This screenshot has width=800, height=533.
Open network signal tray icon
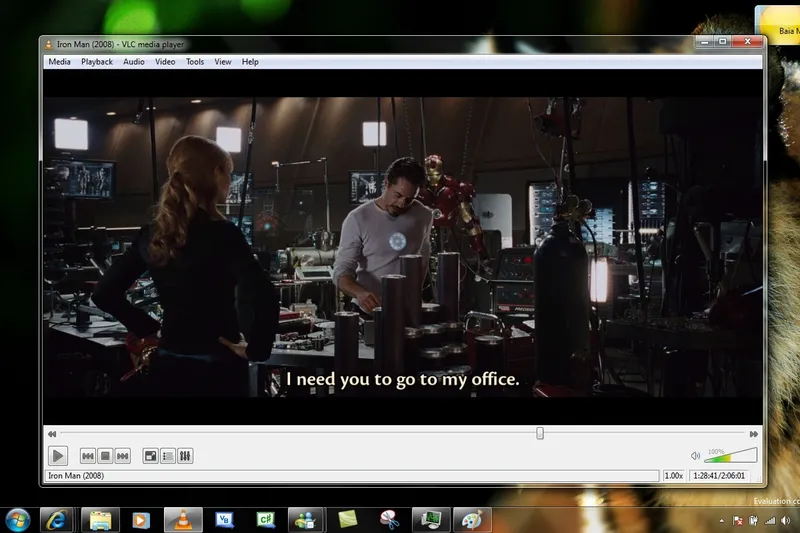pos(770,521)
